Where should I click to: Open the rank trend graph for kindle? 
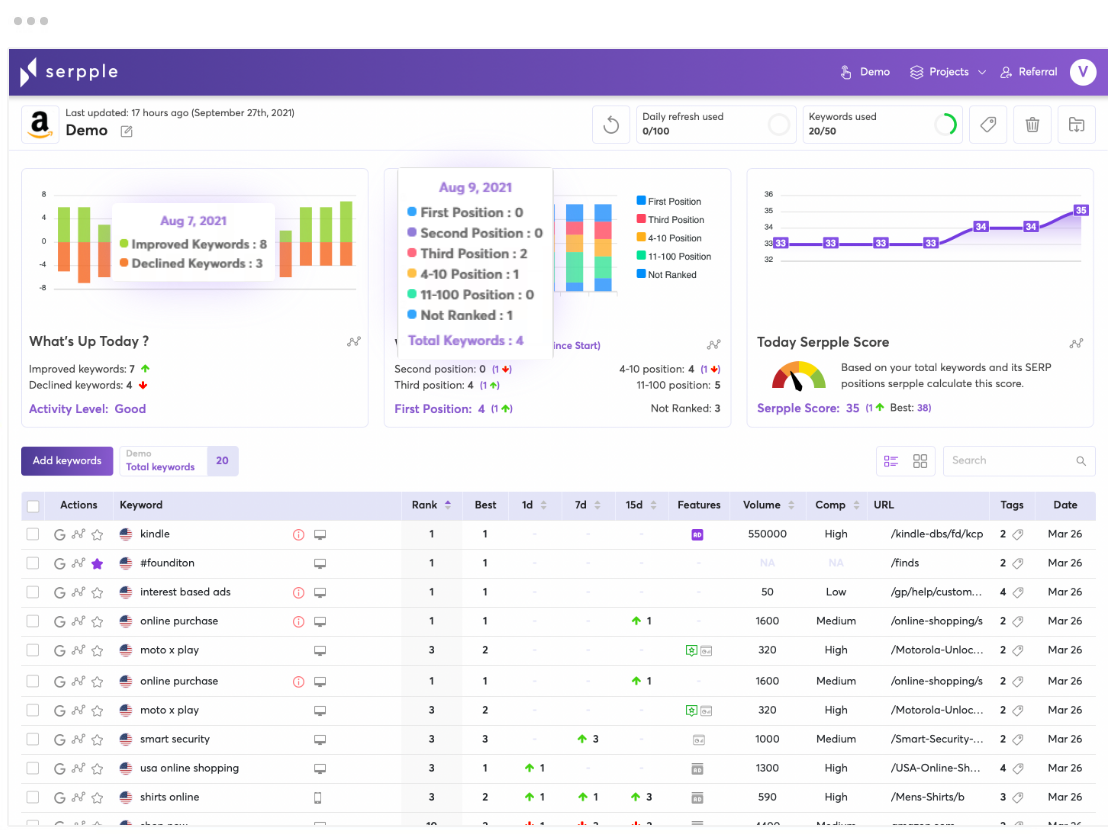coord(78,534)
